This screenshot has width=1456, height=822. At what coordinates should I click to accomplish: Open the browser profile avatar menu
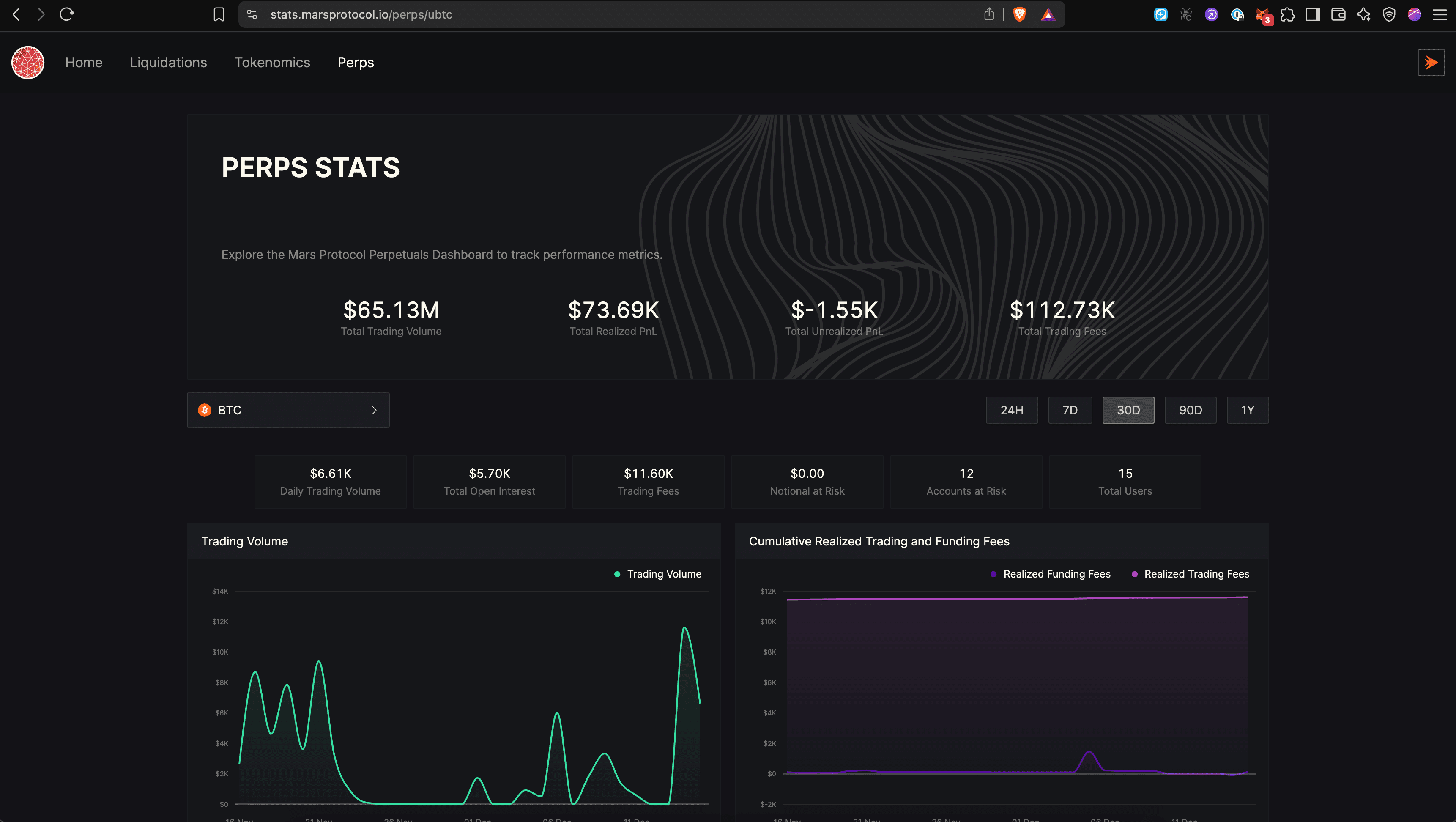[x=1414, y=14]
